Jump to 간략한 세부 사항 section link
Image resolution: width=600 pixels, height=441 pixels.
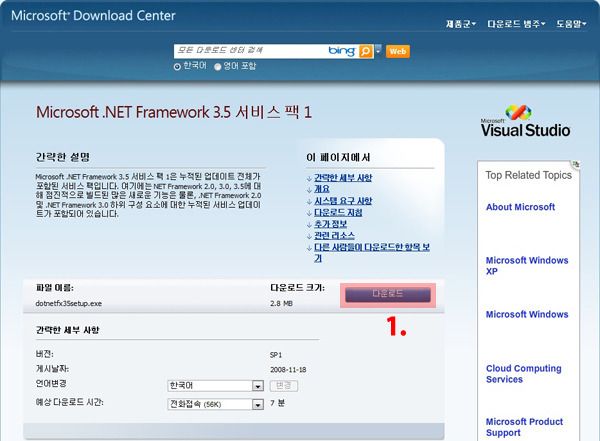point(343,178)
